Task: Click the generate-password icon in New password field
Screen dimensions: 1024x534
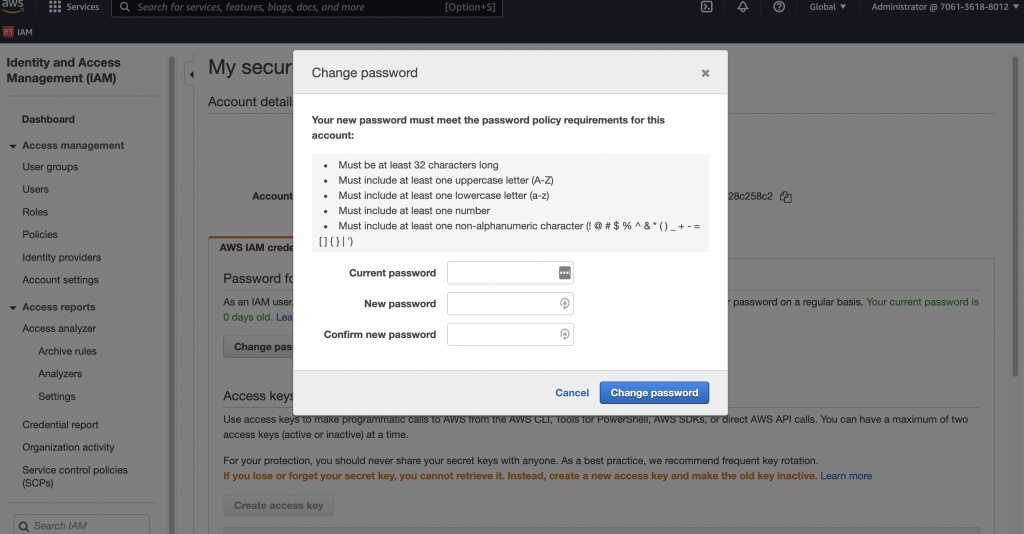Action: (564, 304)
